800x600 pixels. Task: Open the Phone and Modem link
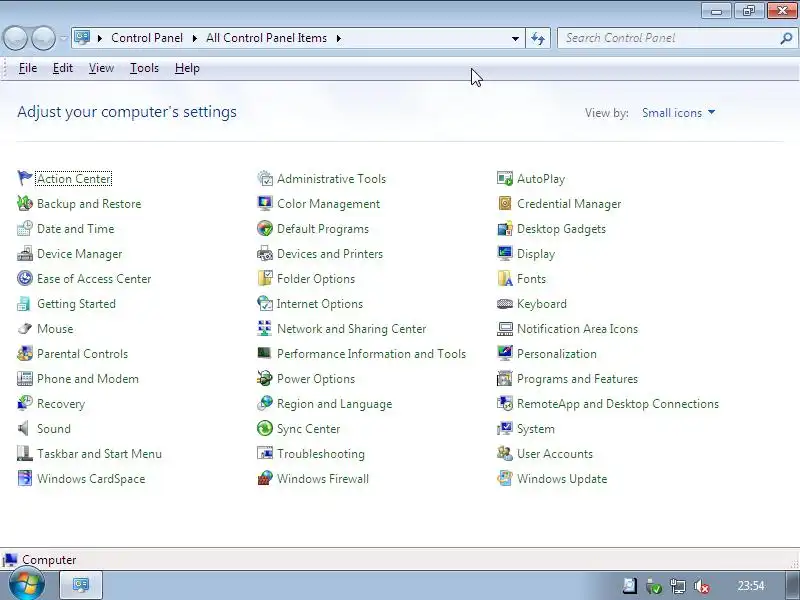(88, 379)
